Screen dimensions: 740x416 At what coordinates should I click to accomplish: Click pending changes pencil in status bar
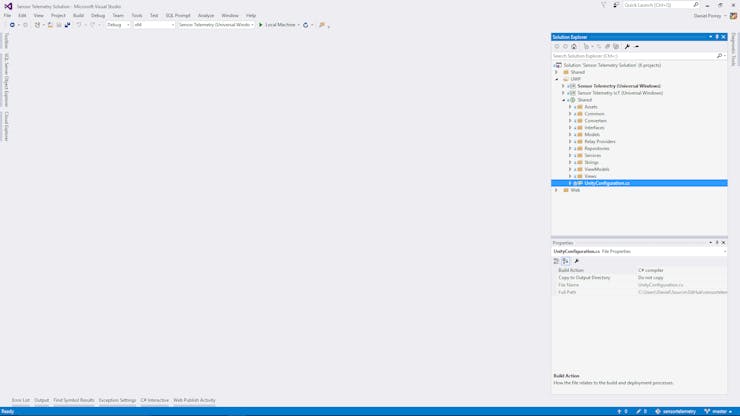pos(641,412)
